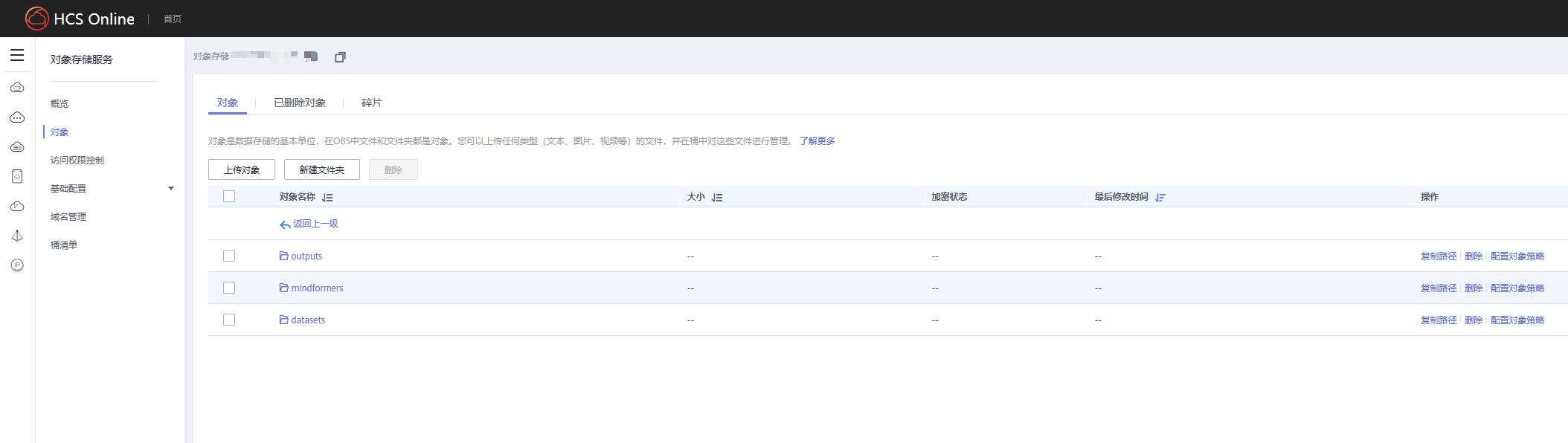Click the 加密状态 column header
The width and height of the screenshot is (1568, 443).
click(x=949, y=197)
